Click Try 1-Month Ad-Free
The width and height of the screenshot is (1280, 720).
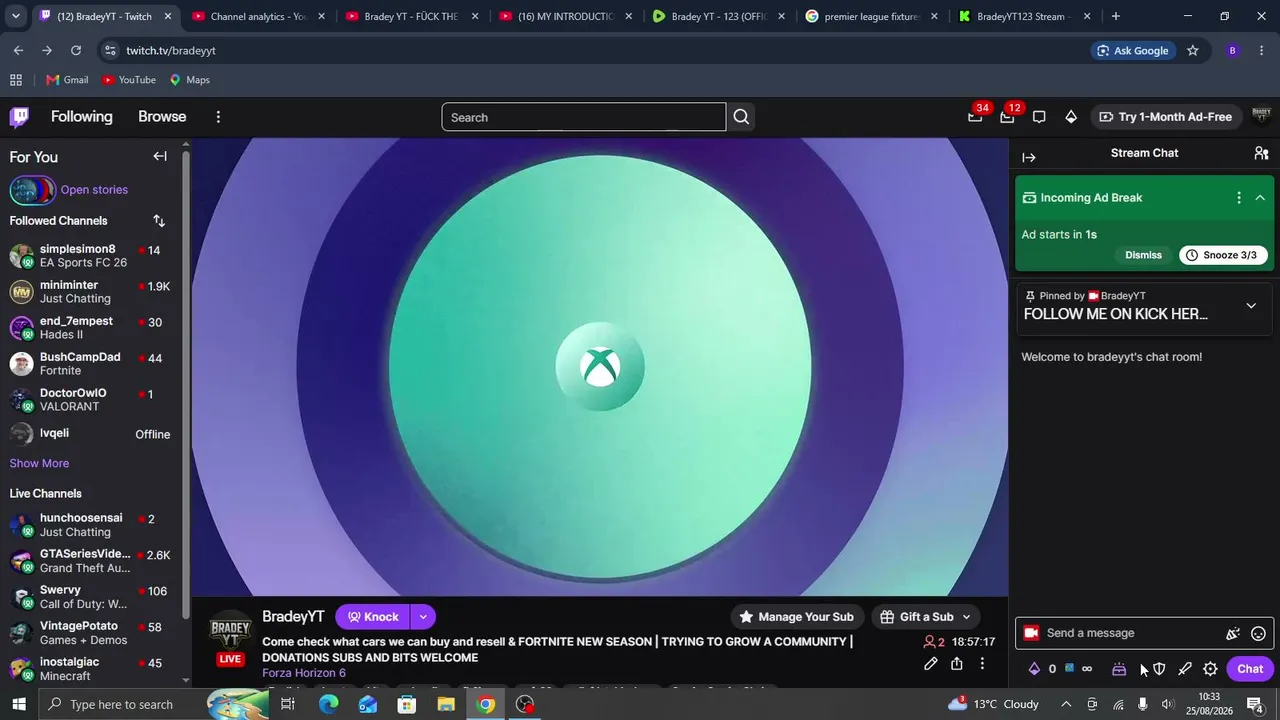[x=1165, y=117]
